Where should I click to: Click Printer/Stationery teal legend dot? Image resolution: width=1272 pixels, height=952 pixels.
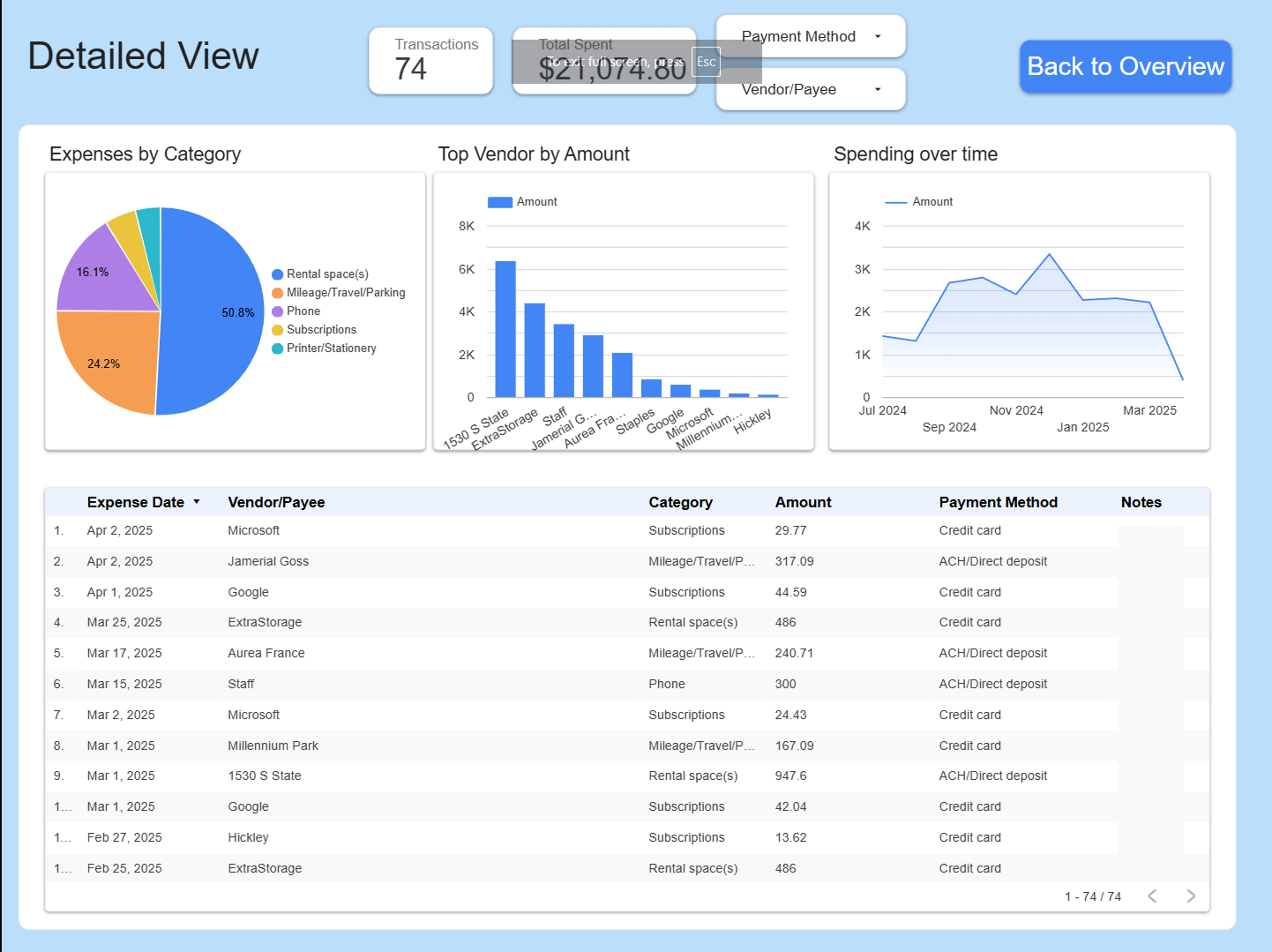(277, 349)
